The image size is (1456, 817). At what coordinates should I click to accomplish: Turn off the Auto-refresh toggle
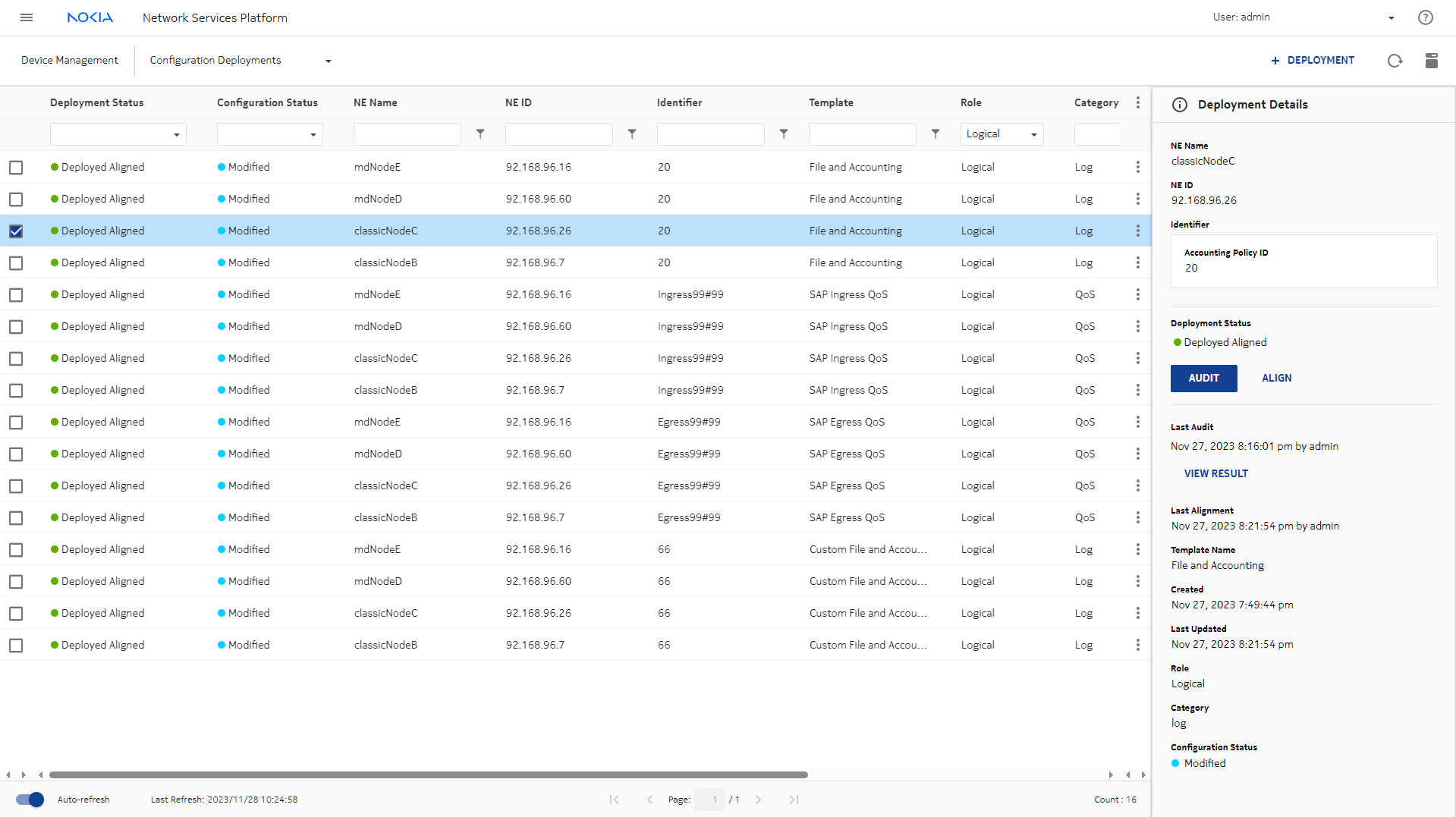30,800
